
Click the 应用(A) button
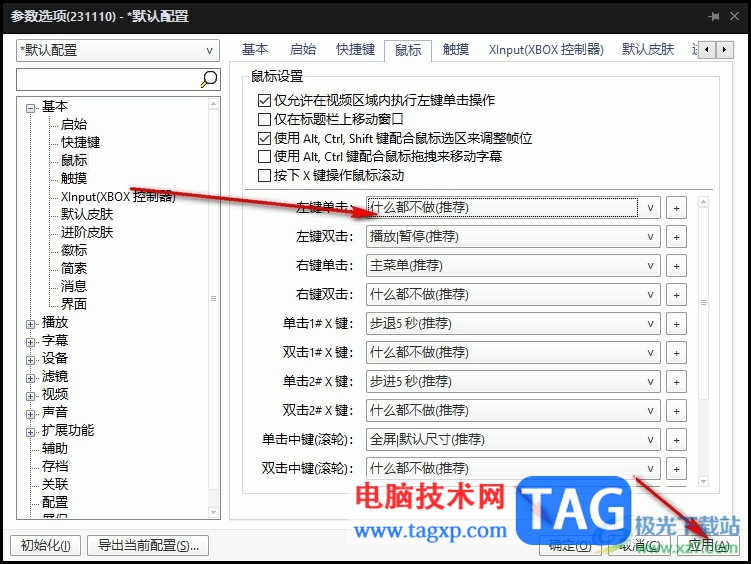(708, 545)
